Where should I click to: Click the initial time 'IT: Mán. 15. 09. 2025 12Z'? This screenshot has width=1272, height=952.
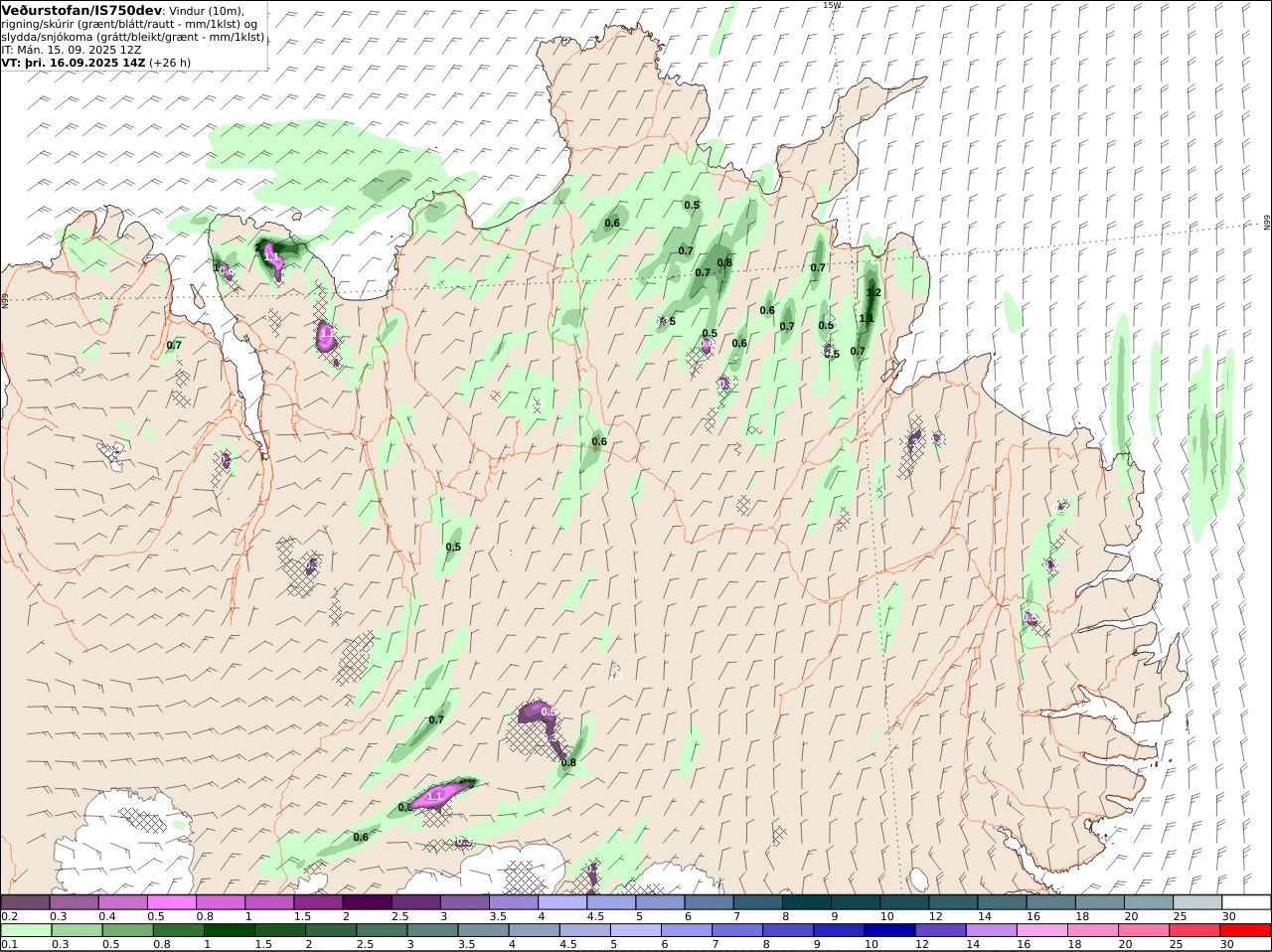point(73,49)
